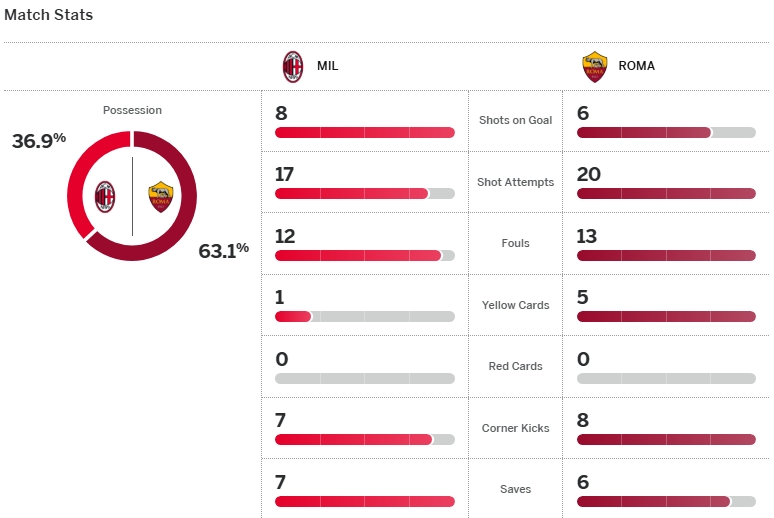Click the 63.1% possession value
The width and height of the screenshot is (774, 518).
click(x=223, y=251)
